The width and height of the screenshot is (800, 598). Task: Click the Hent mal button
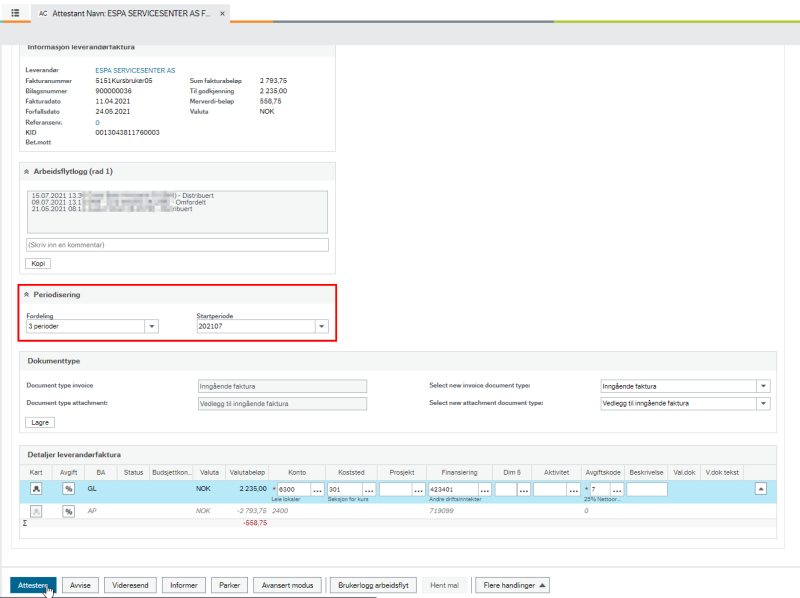pos(444,585)
